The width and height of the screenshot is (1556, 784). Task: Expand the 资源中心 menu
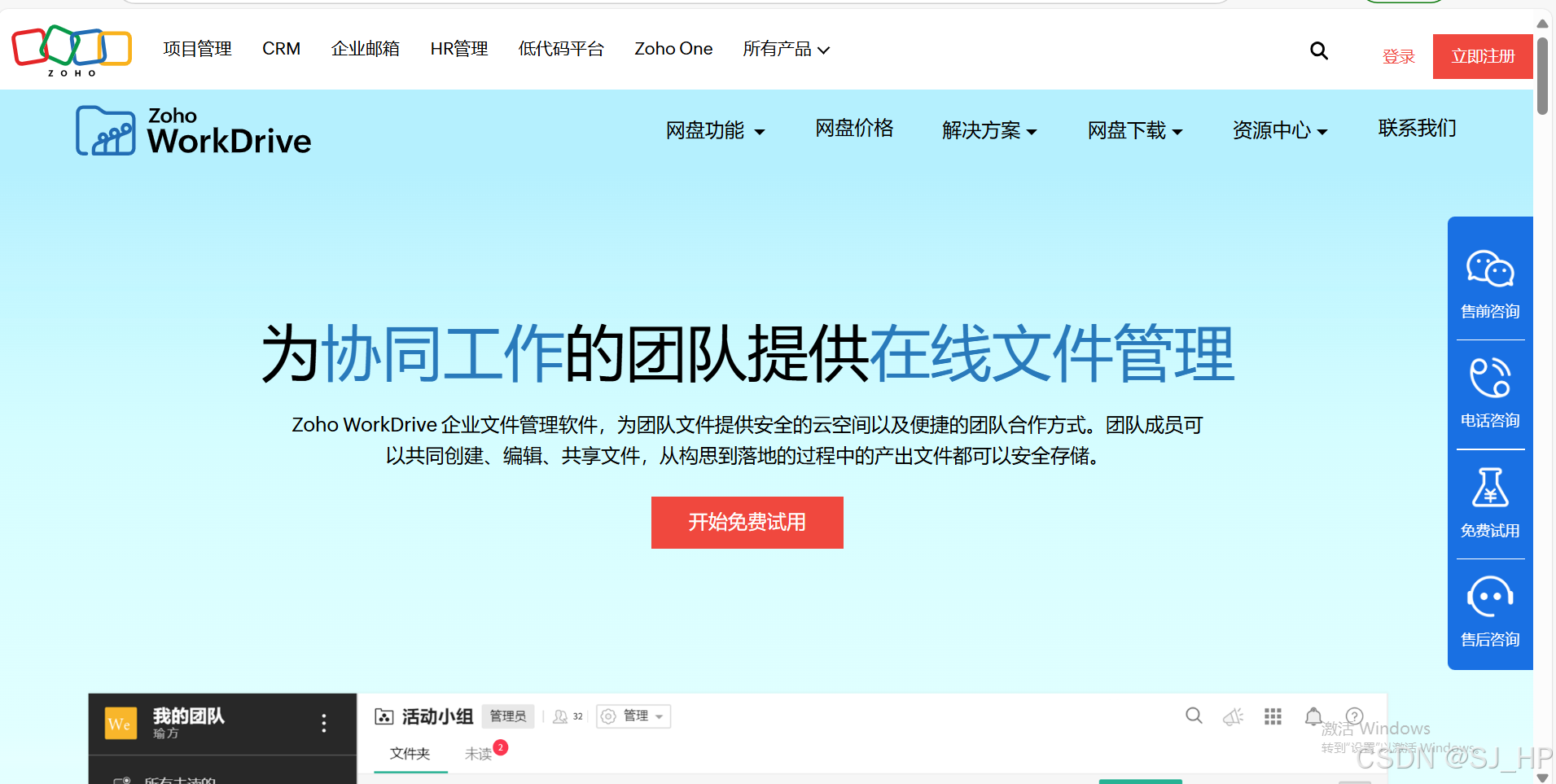tap(1280, 130)
